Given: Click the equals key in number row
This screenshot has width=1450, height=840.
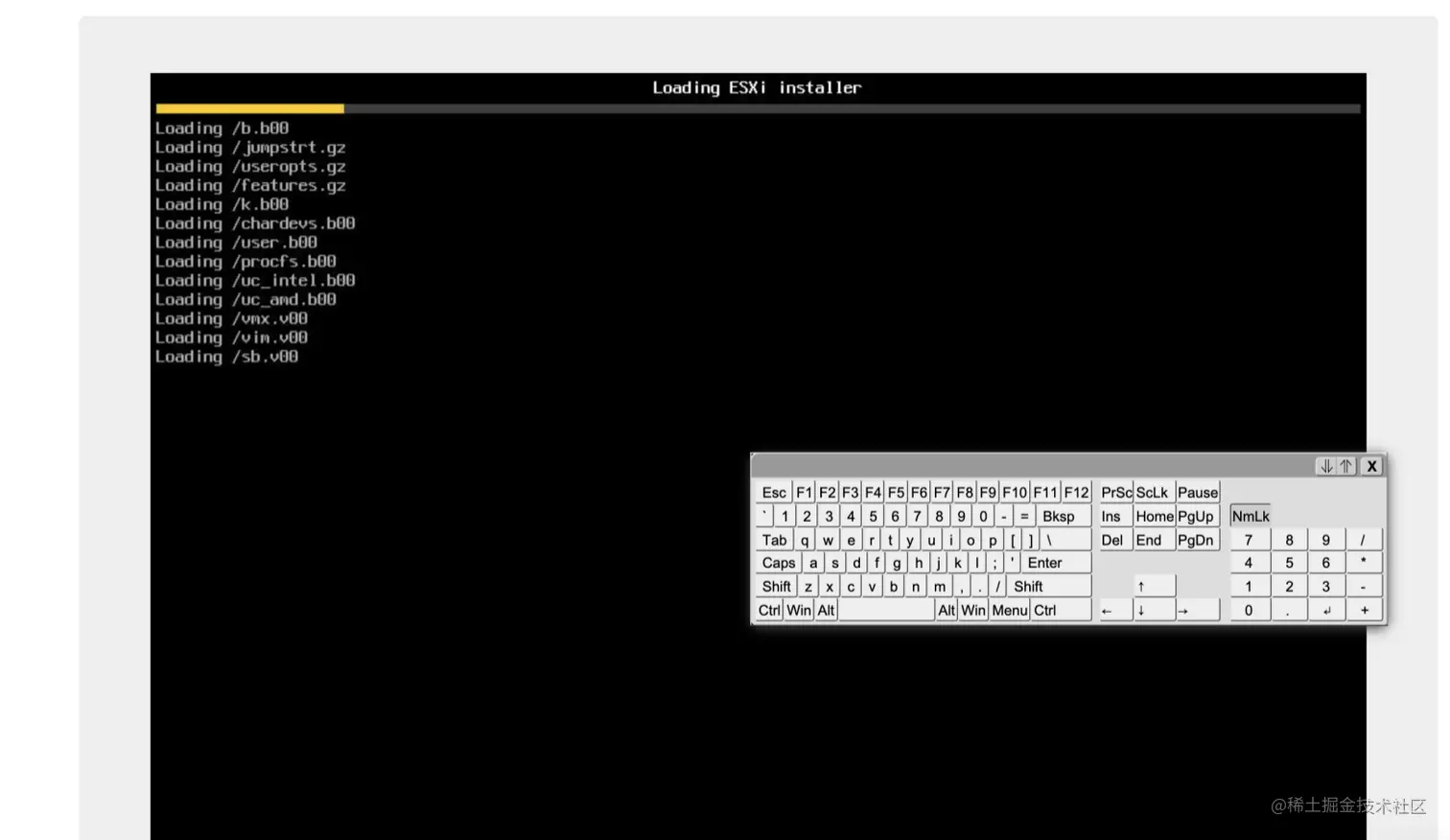Looking at the screenshot, I should [1024, 516].
